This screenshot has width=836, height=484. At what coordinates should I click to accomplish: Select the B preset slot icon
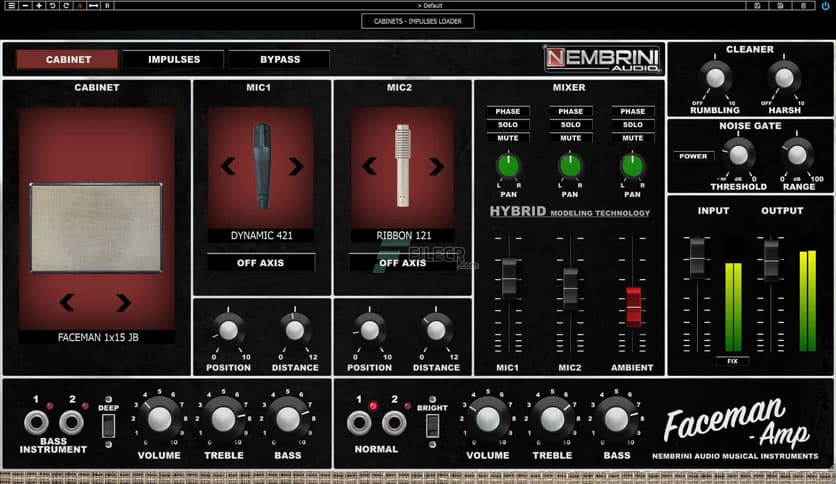(x=107, y=5)
